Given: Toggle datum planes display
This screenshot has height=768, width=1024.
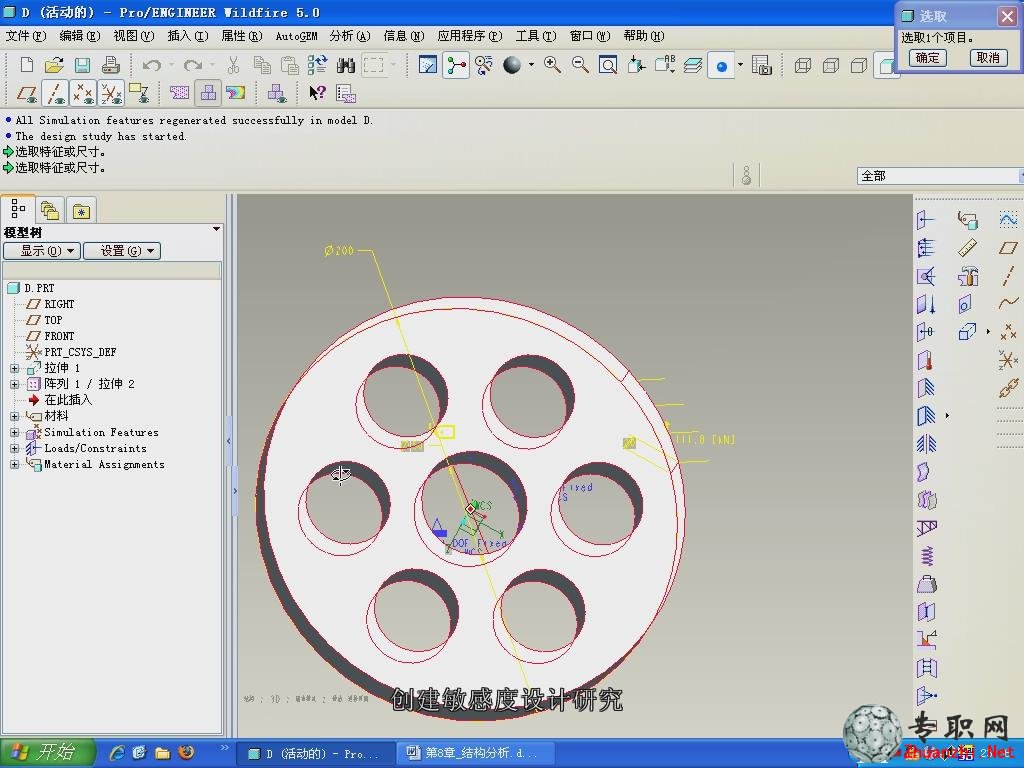Looking at the screenshot, I should tap(27, 93).
